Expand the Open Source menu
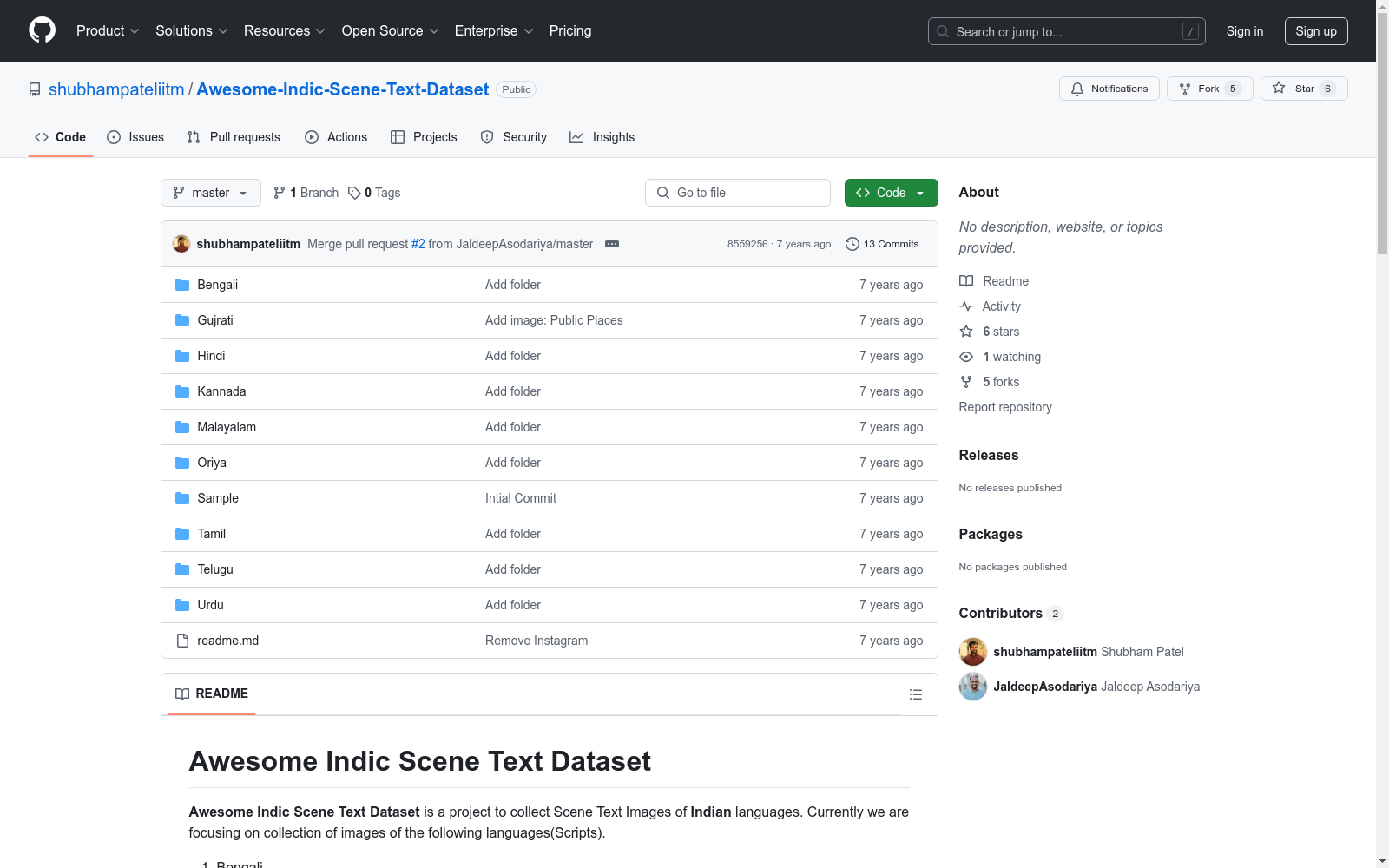Image resolution: width=1389 pixels, height=868 pixels. (x=391, y=30)
